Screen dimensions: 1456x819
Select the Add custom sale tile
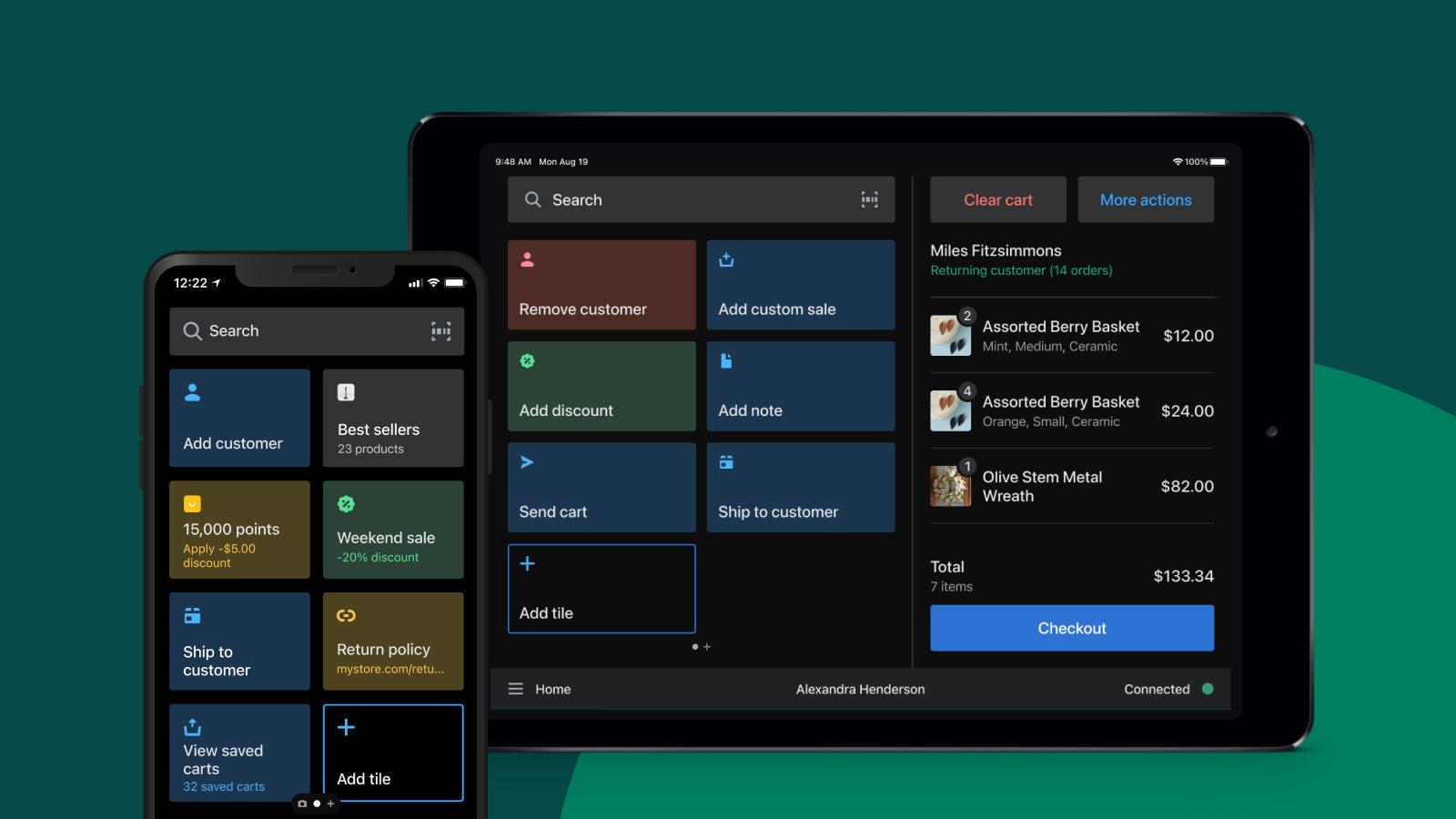(x=801, y=285)
